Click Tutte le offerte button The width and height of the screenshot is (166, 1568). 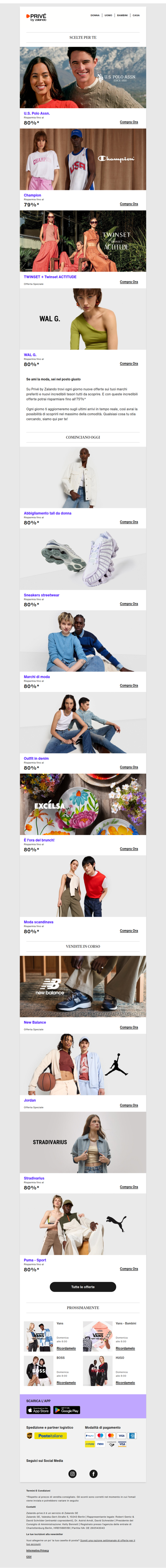(x=83, y=1286)
